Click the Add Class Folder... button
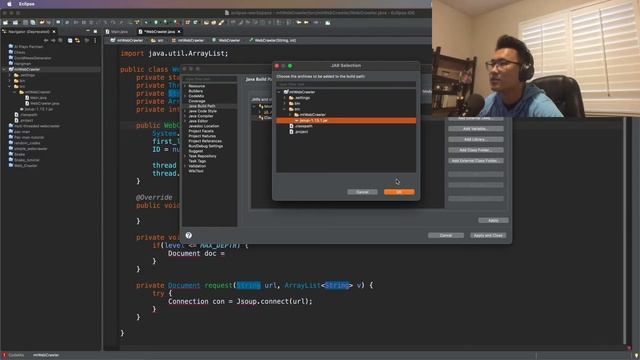The image size is (640, 360). coord(476,150)
